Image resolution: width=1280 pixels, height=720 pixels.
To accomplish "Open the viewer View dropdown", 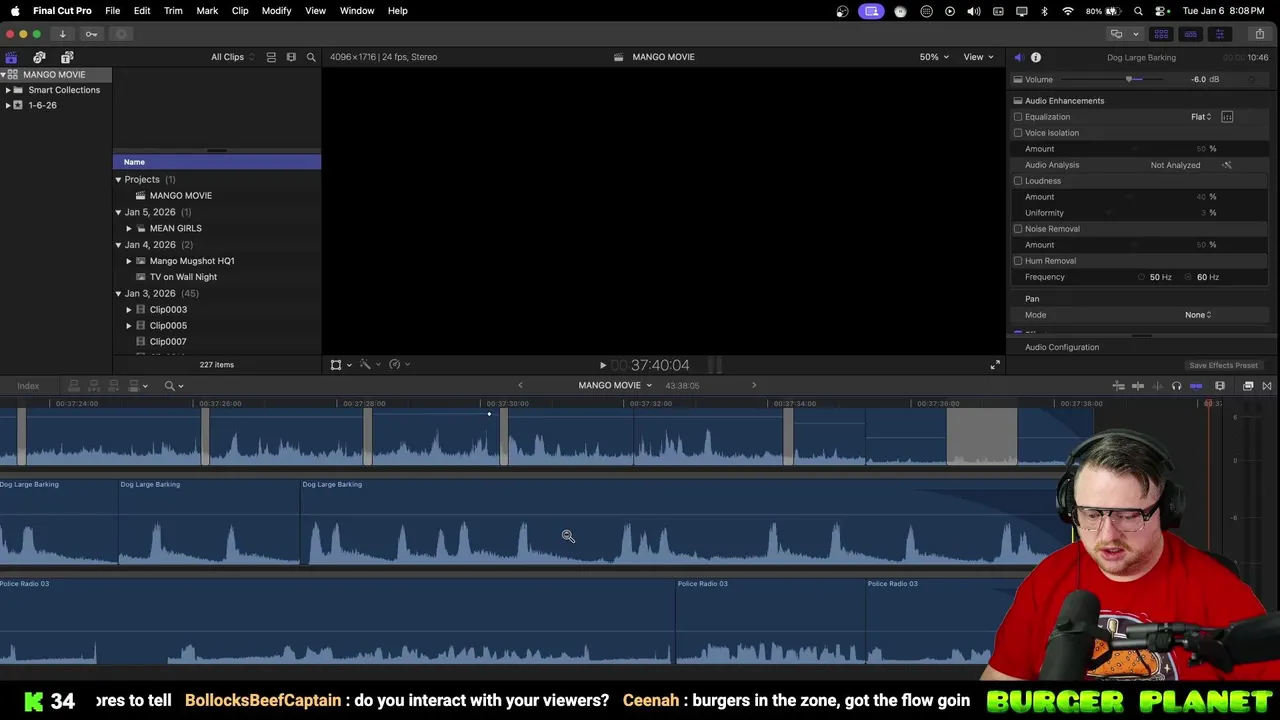I will coord(978,57).
